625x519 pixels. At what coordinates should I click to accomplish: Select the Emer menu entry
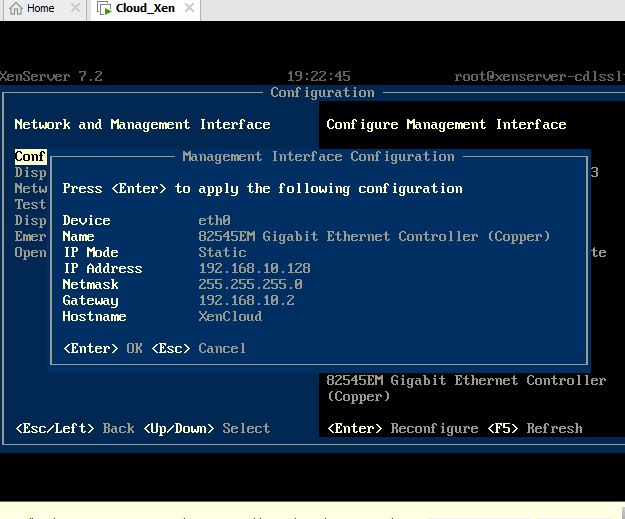coord(30,236)
